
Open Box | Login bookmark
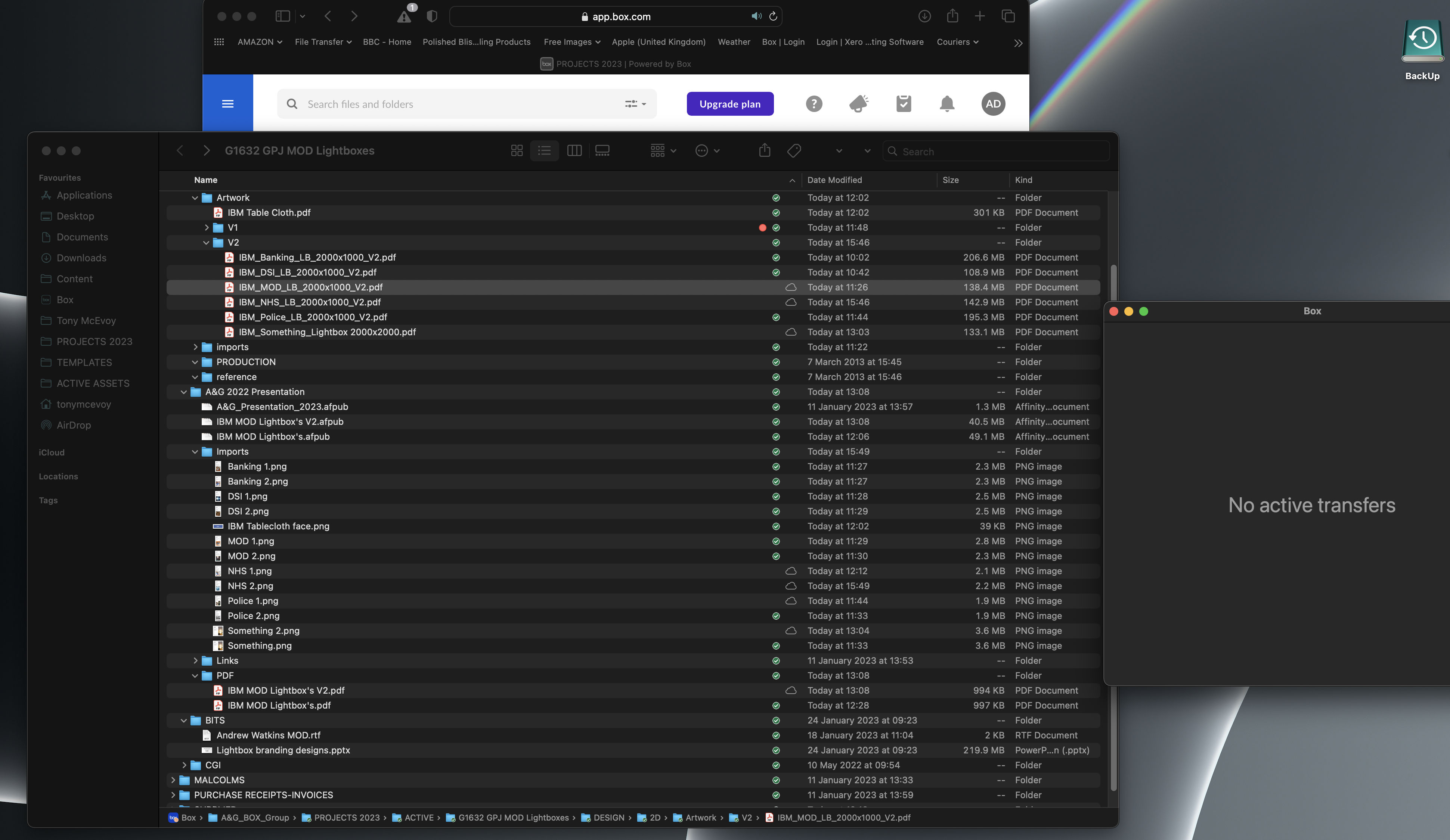pos(783,42)
